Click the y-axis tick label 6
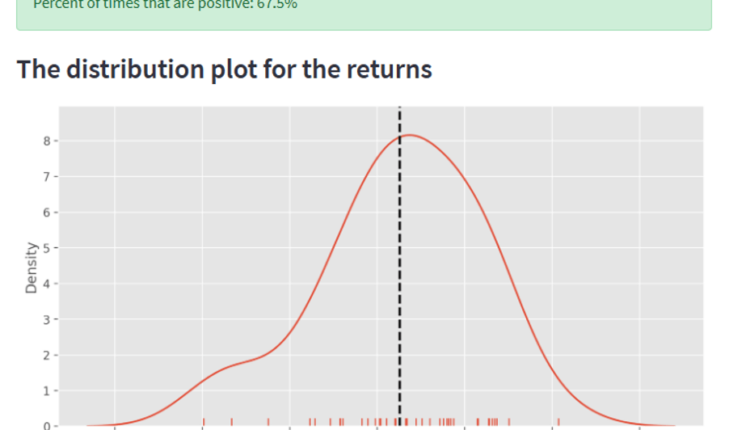750x430 pixels. (x=46, y=212)
